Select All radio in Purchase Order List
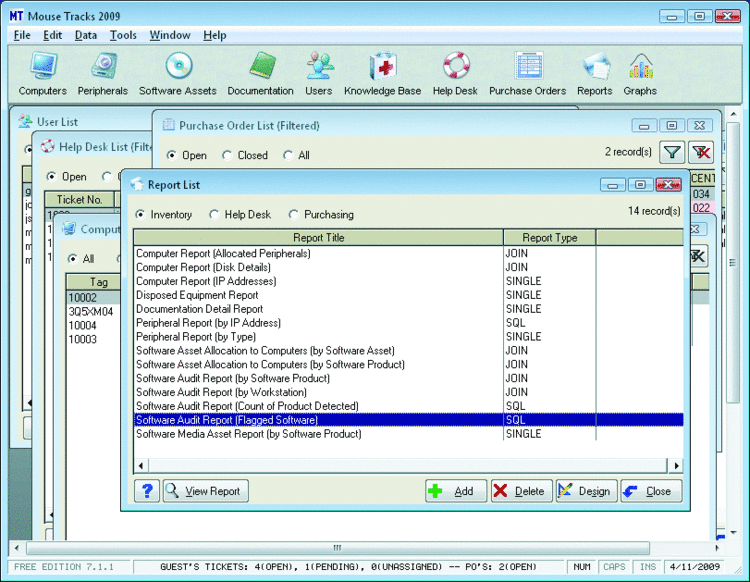 [x=287, y=155]
